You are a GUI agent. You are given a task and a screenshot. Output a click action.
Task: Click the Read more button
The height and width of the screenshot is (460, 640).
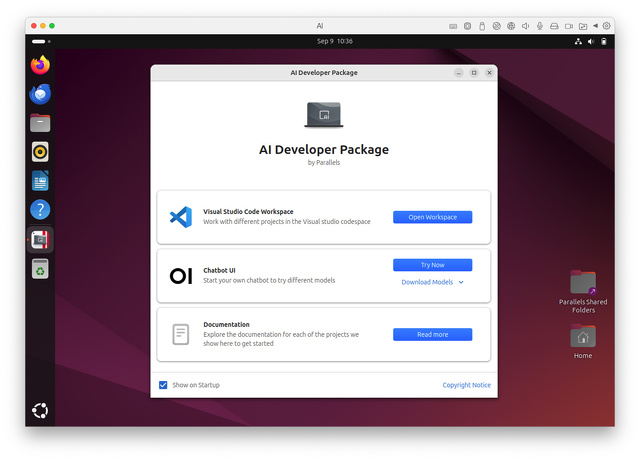(432, 334)
